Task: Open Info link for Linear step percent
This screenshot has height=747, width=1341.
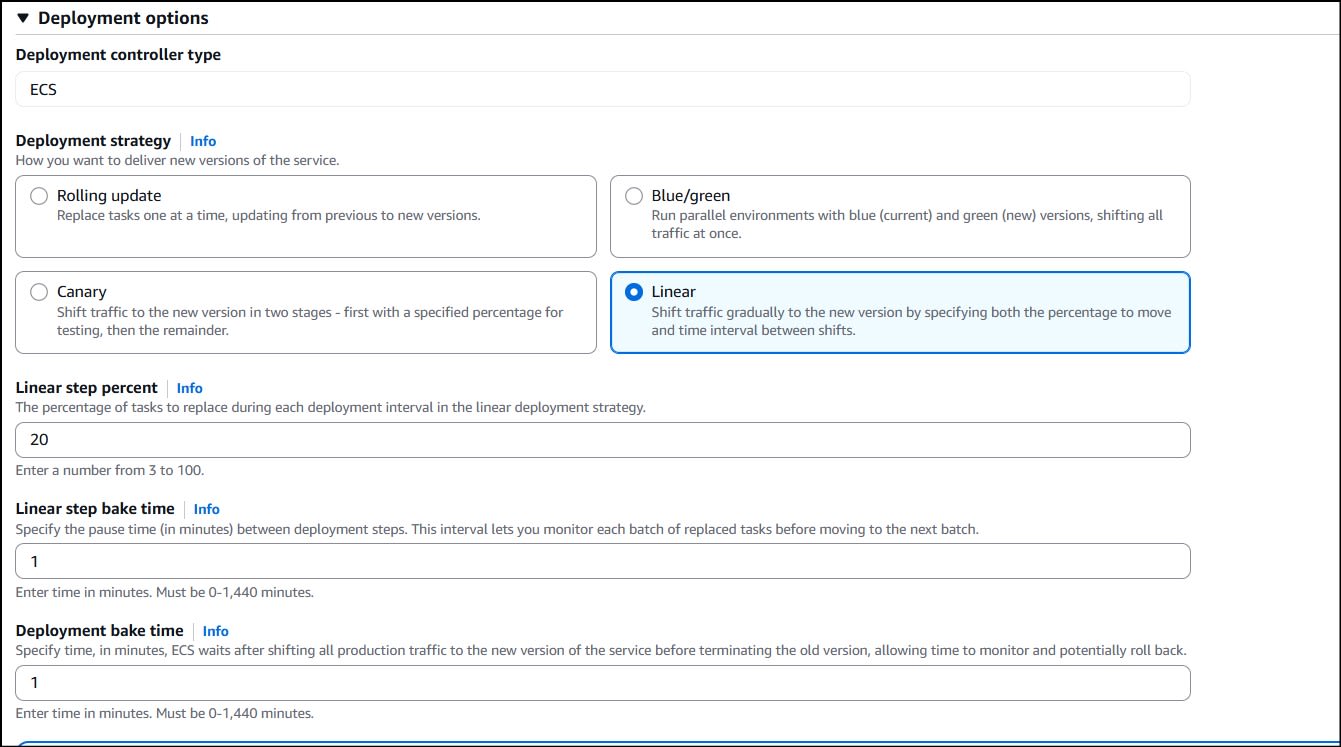Action: [189, 388]
